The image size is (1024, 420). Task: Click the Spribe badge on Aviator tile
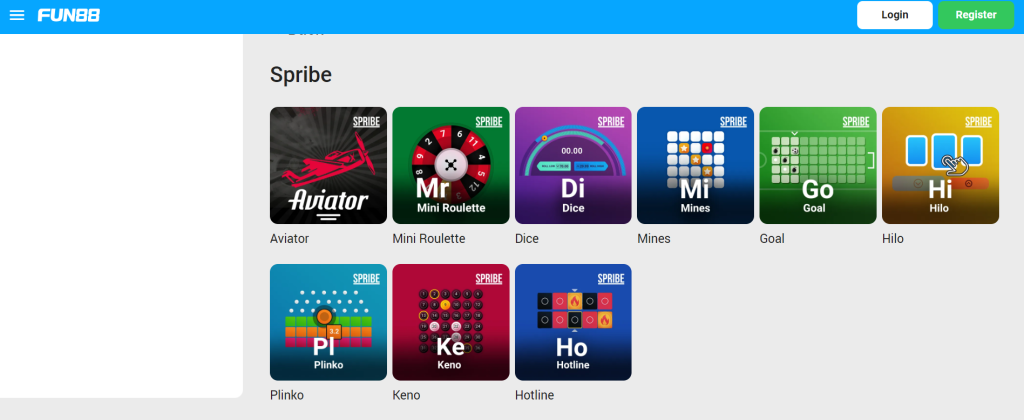[x=368, y=121]
